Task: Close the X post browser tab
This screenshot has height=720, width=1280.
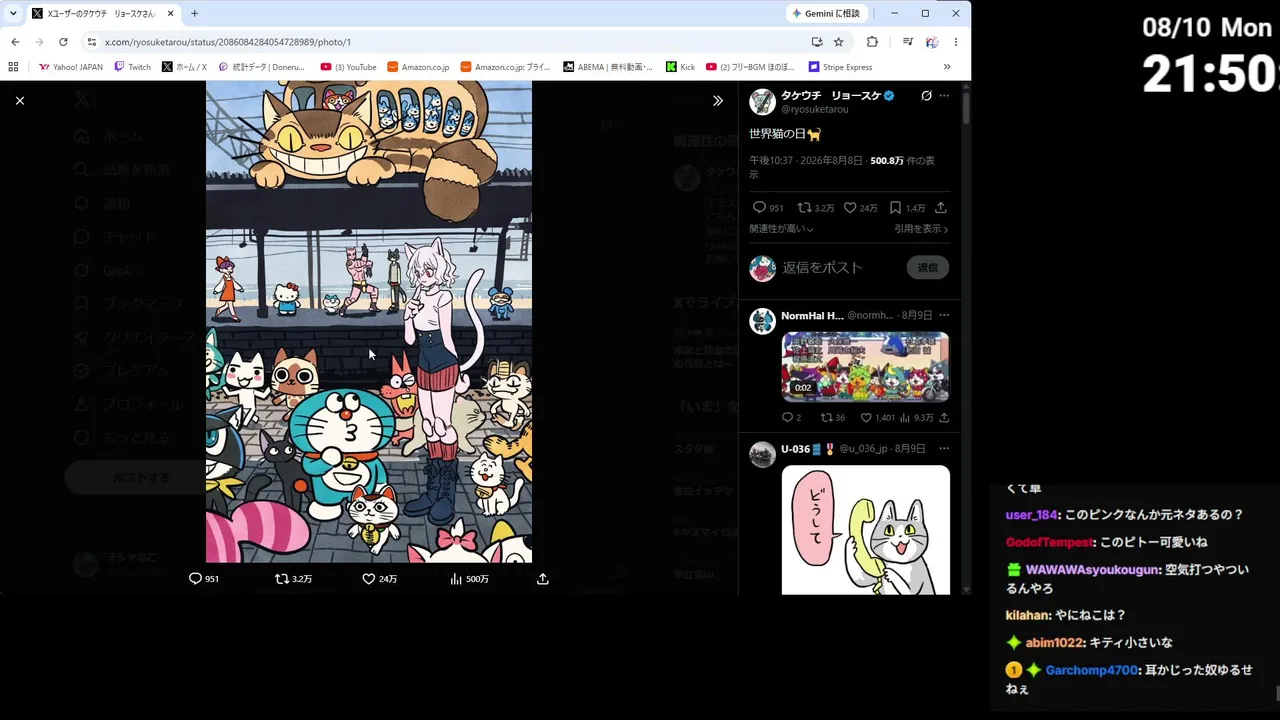Action: (170, 14)
